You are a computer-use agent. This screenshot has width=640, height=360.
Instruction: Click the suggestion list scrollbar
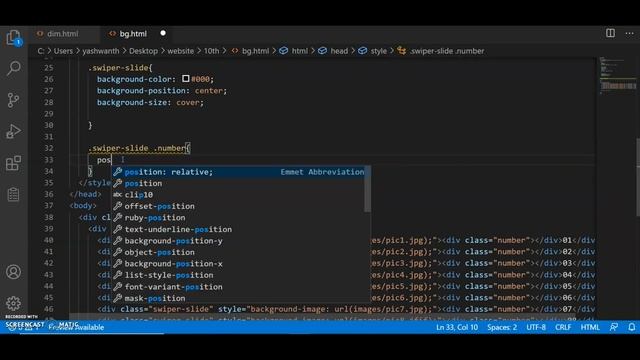[367, 189]
